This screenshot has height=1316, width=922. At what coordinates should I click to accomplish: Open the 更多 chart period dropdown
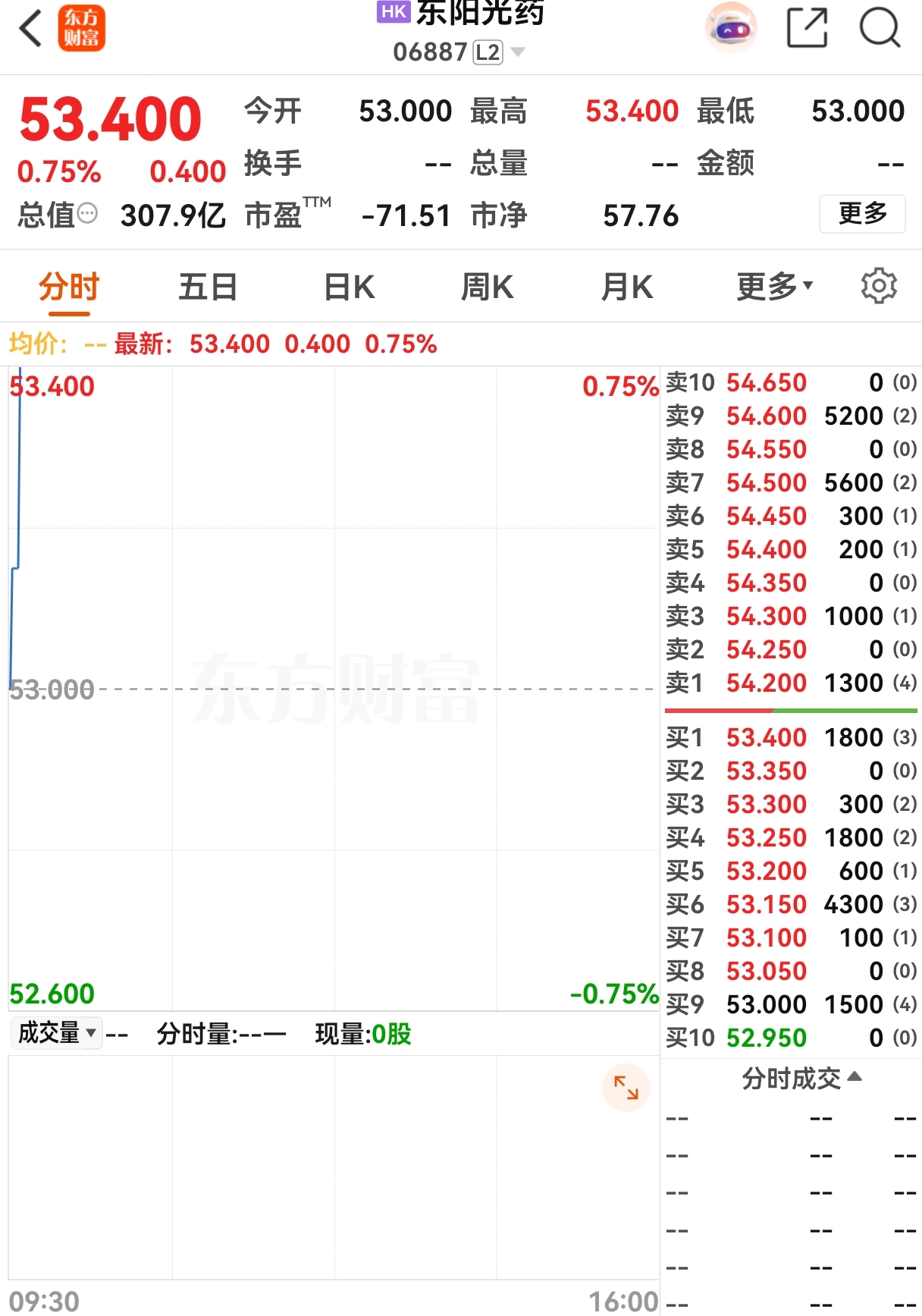click(774, 287)
